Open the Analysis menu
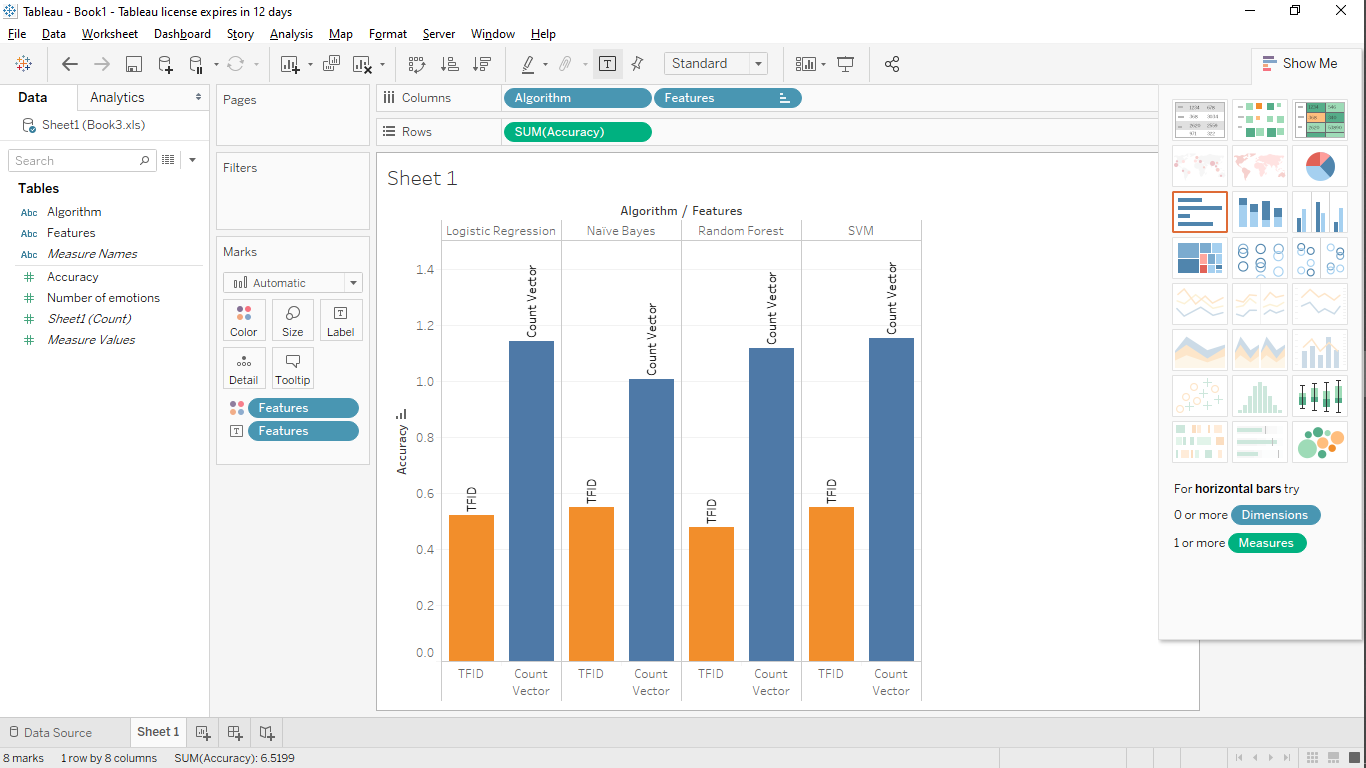This screenshot has height=768, width=1366. click(291, 34)
